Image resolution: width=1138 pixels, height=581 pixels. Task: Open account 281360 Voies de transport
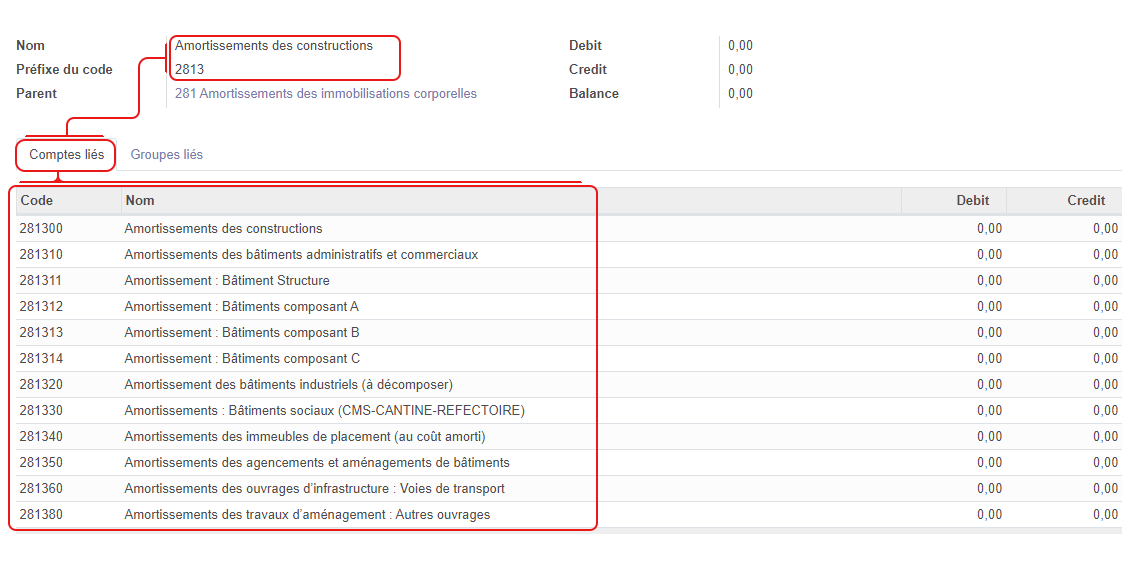[x=569, y=490]
